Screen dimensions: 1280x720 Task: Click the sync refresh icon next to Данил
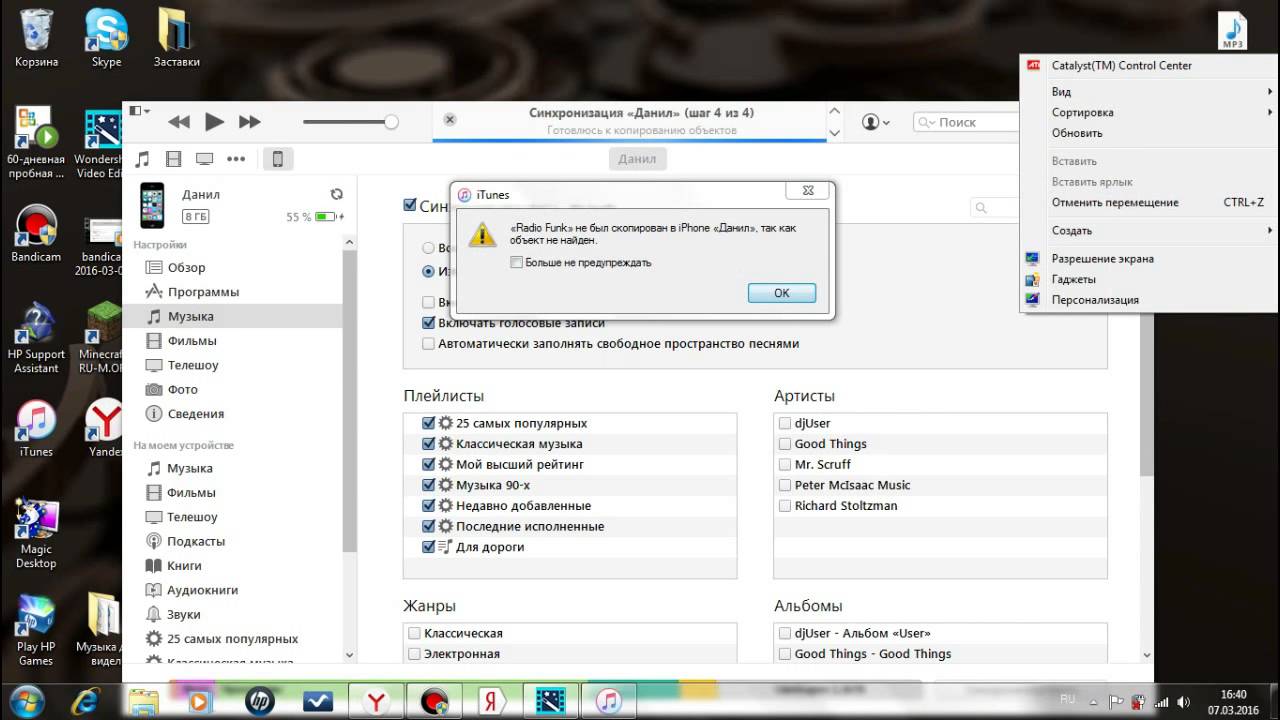[337, 194]
